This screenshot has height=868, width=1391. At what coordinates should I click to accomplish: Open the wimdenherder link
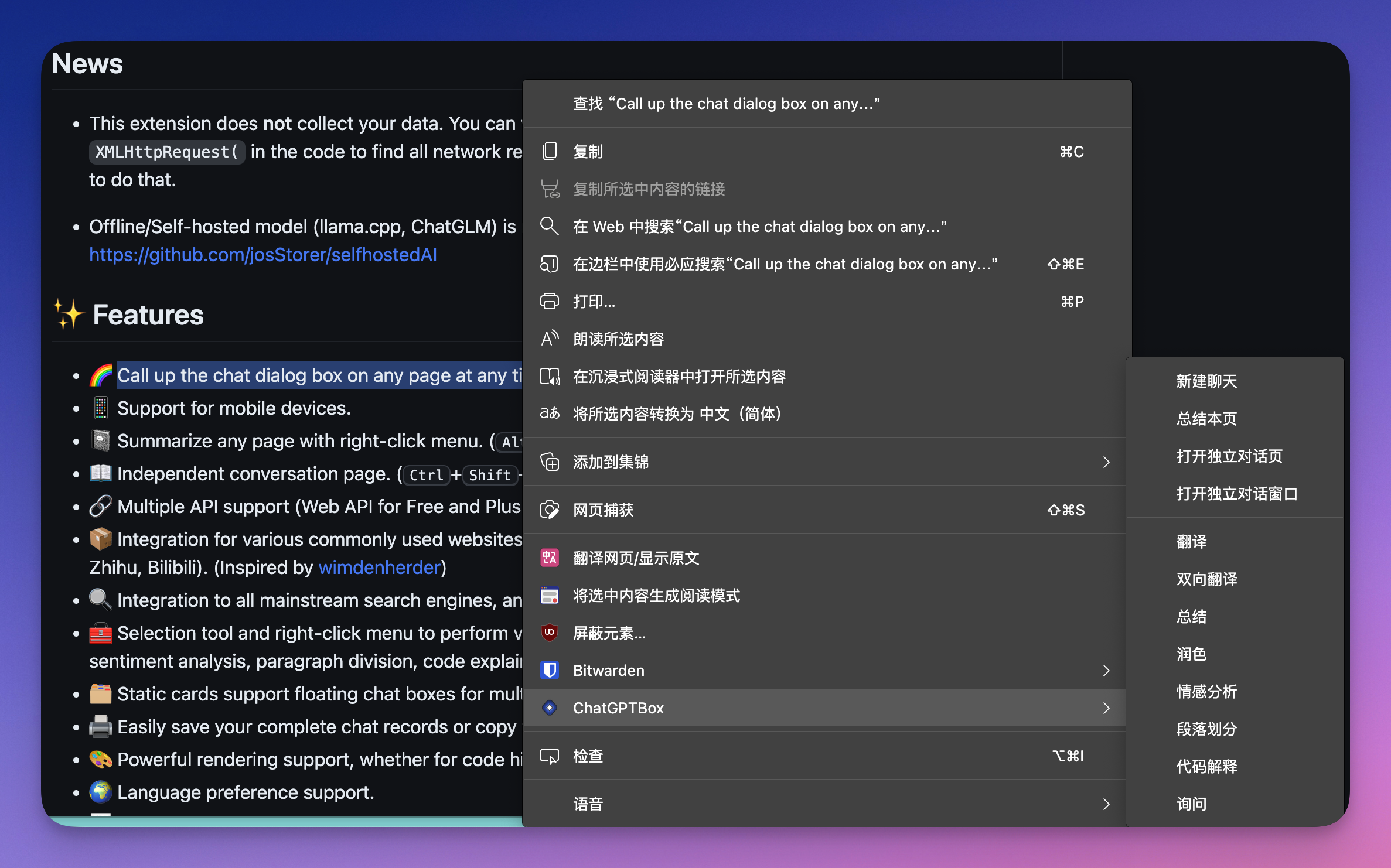tap(379, 568)
